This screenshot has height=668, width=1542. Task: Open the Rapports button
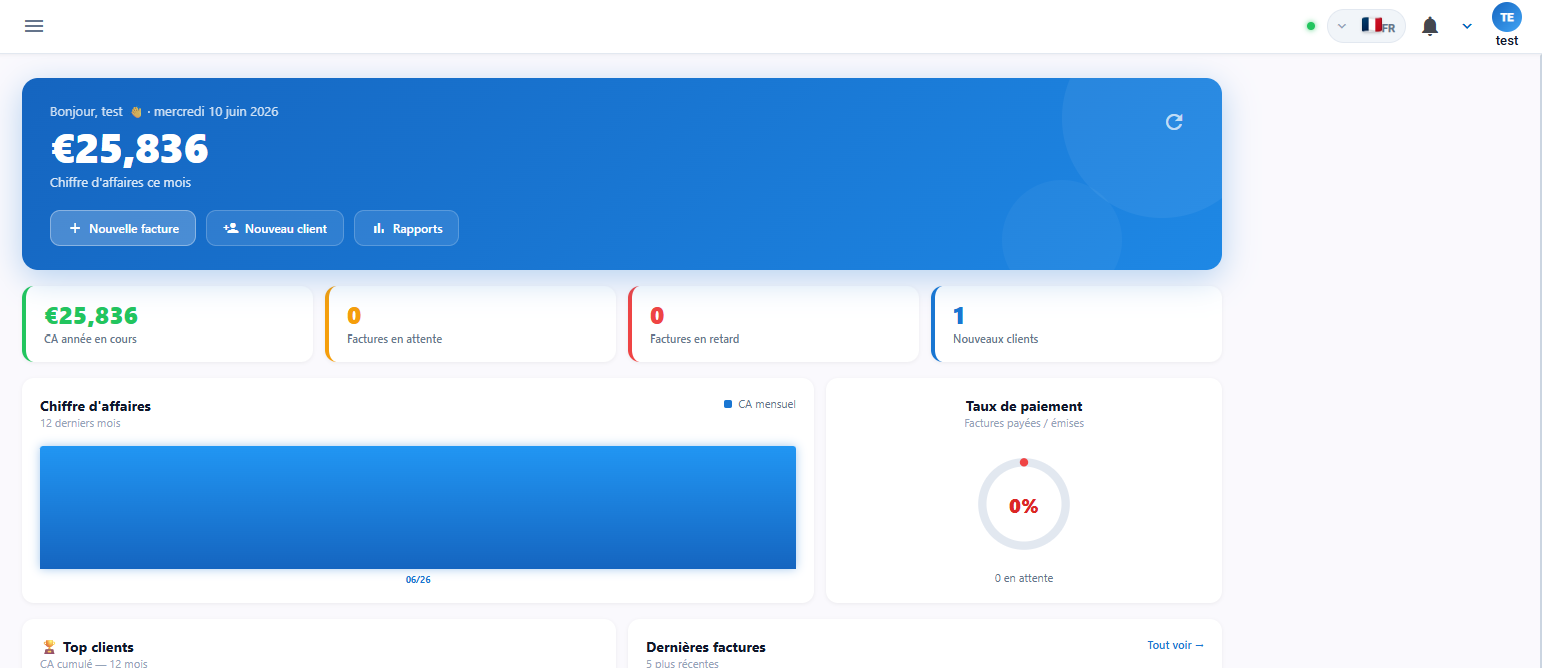click(x=406, y=228)
